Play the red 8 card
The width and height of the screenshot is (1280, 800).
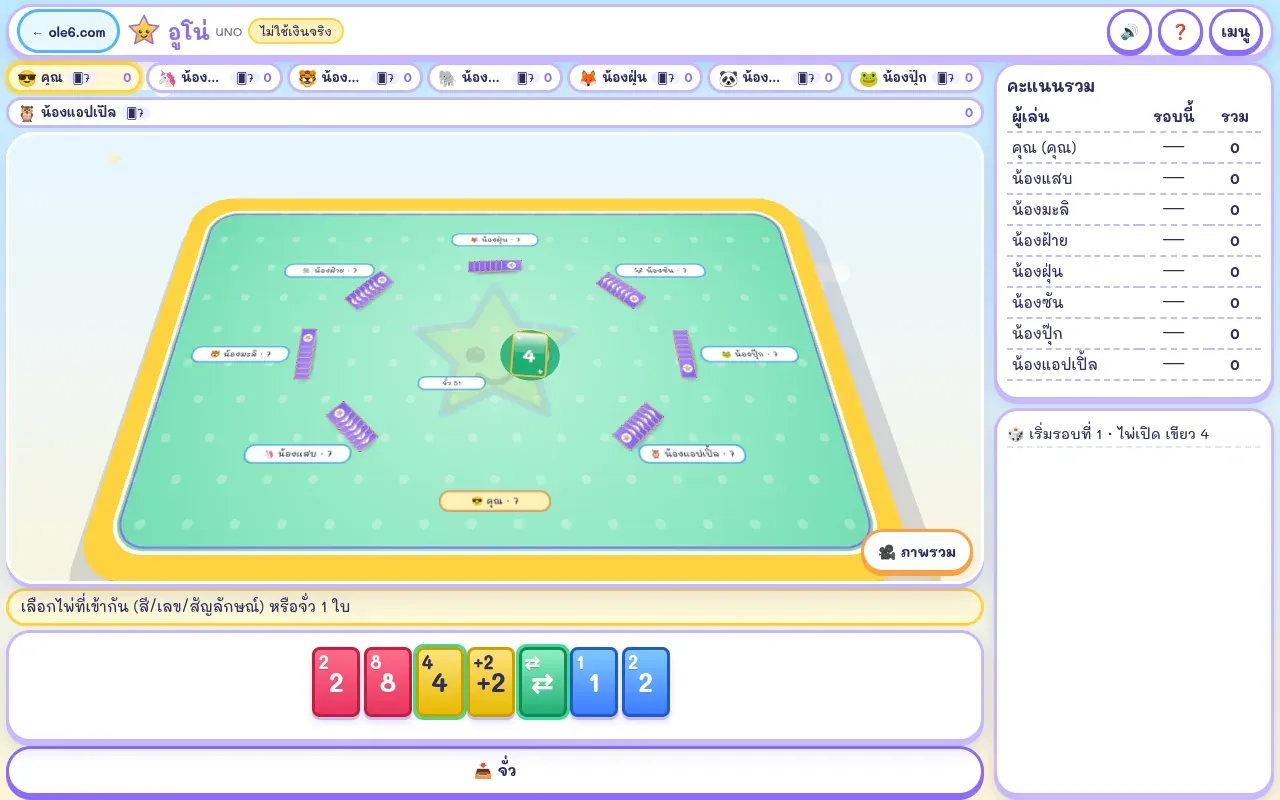coord(388,682)
